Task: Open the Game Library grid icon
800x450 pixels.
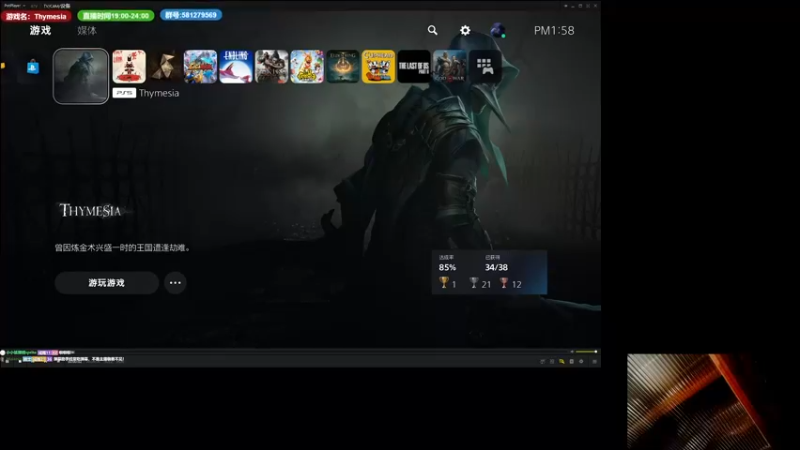Action: pos(485,66)
